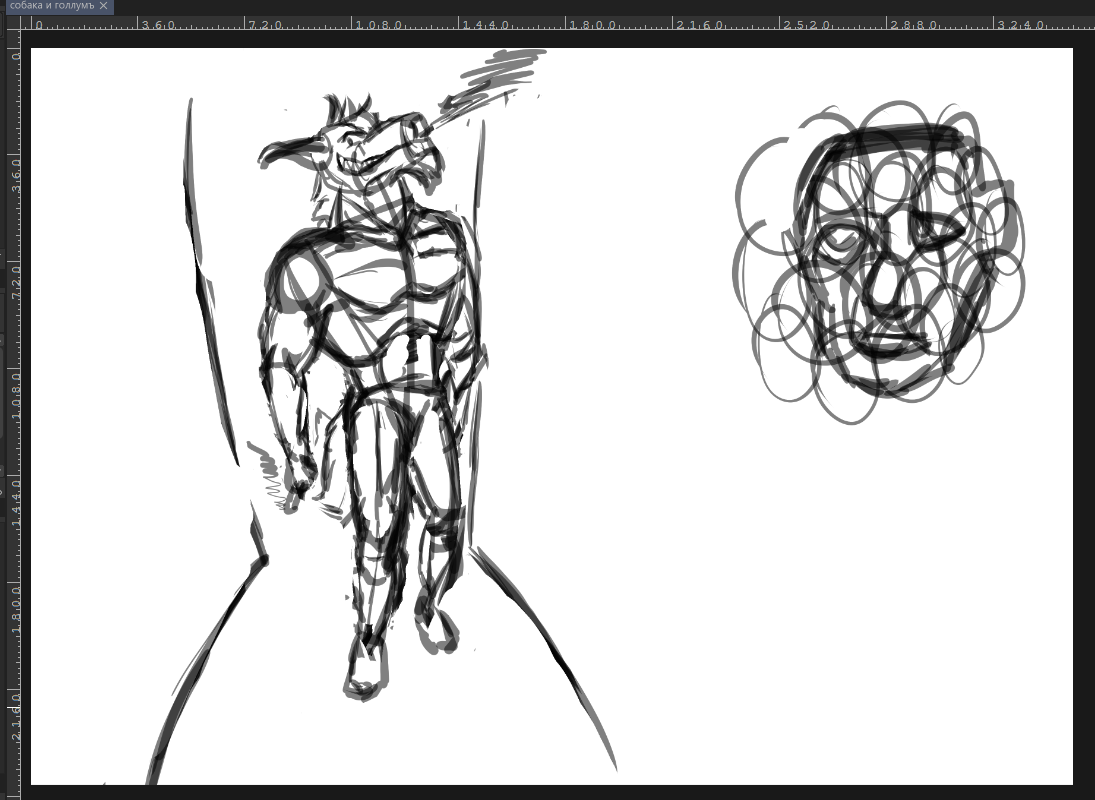Switch to the собака и голлумъ document tab

50,6
